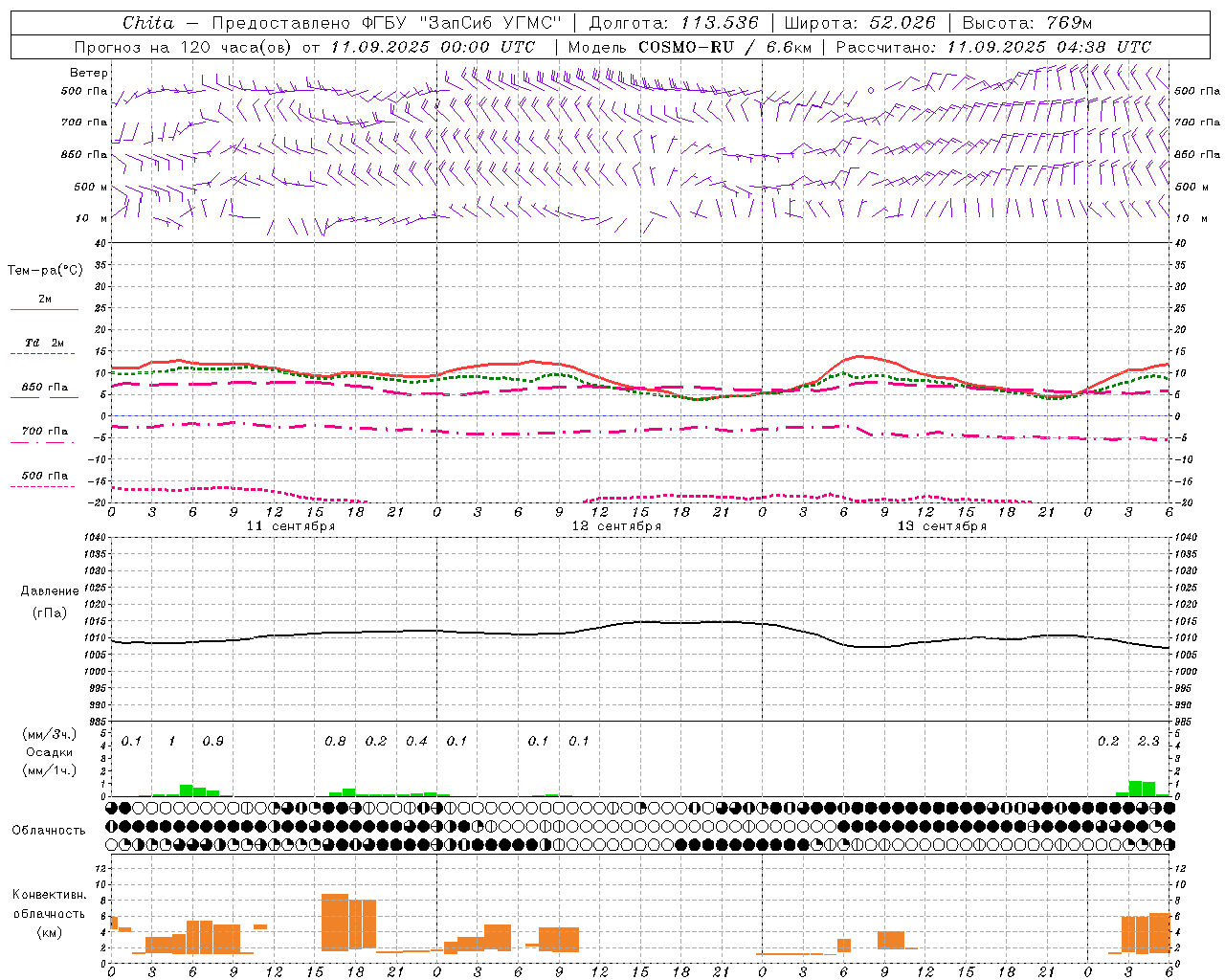Click the Давление pressure panel label
The height and width of the screenshot is (980, 1225).
(x=50, y=591)
